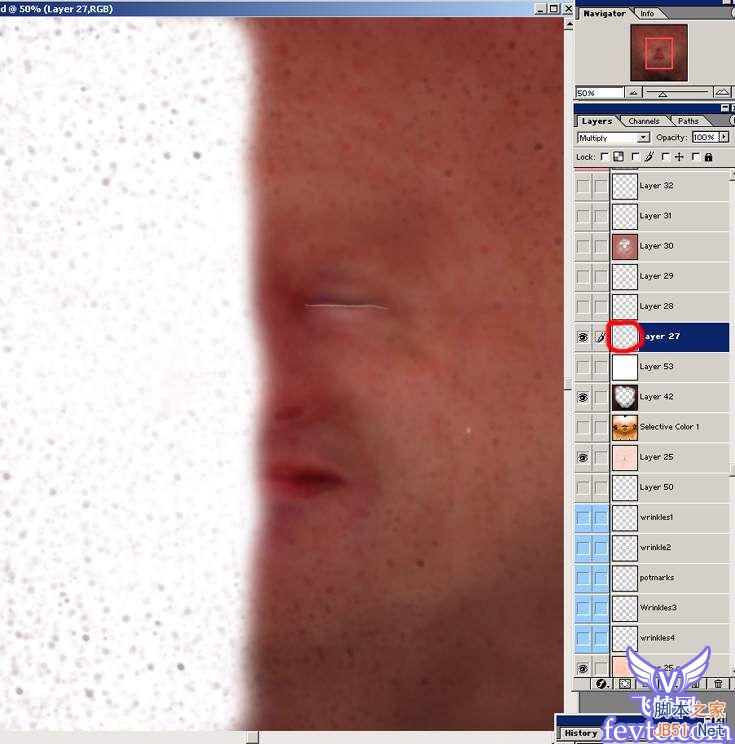Click the lock transparent pixels checkerboard icon
The width and height of the screenshot is (735, 744).
(618, 157)
